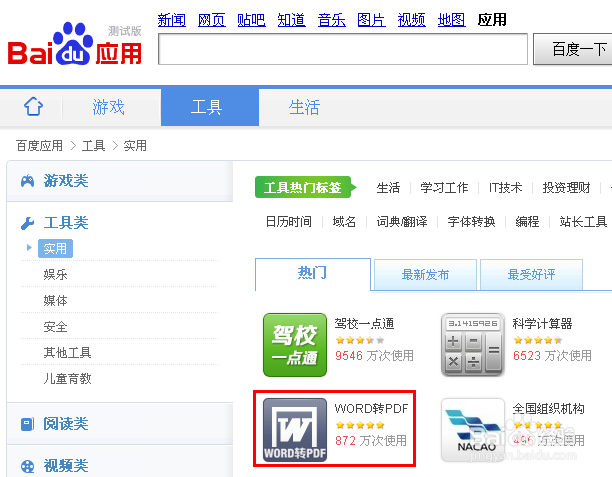Open the 图片 top link
This screenshot has width=612, height=477.
point(371,20)
